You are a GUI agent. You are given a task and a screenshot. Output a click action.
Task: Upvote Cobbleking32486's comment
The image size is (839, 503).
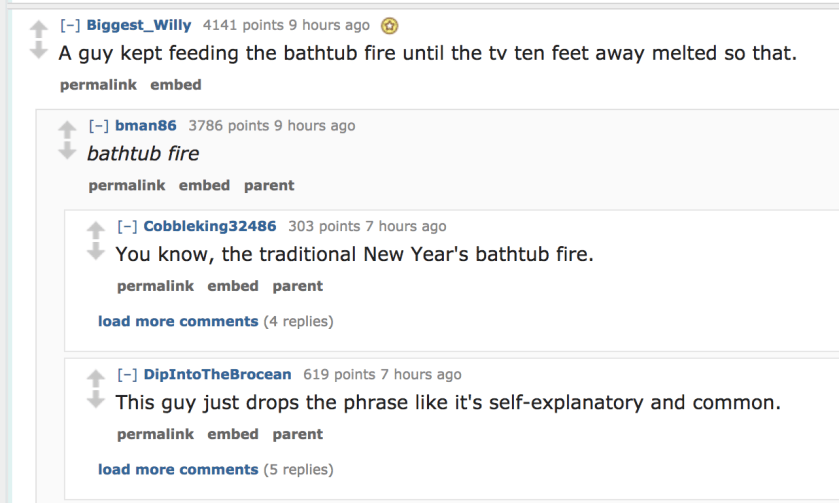97,229
